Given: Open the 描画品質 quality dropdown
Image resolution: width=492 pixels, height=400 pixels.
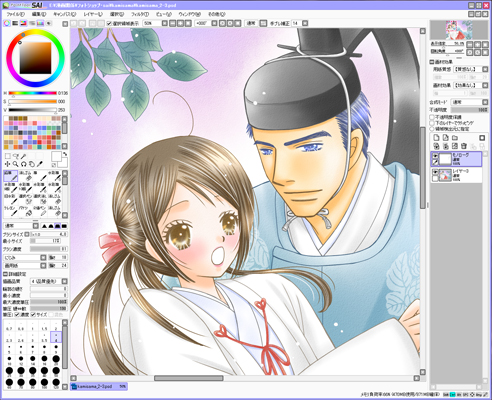Looking at the screenshot, I should point(65,281).
